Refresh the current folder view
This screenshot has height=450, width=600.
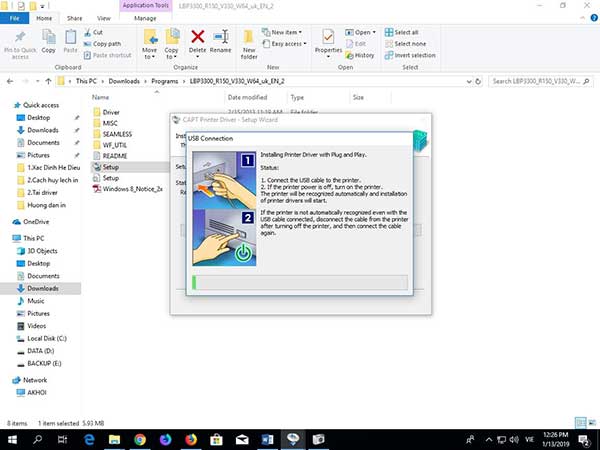[478, 82]
